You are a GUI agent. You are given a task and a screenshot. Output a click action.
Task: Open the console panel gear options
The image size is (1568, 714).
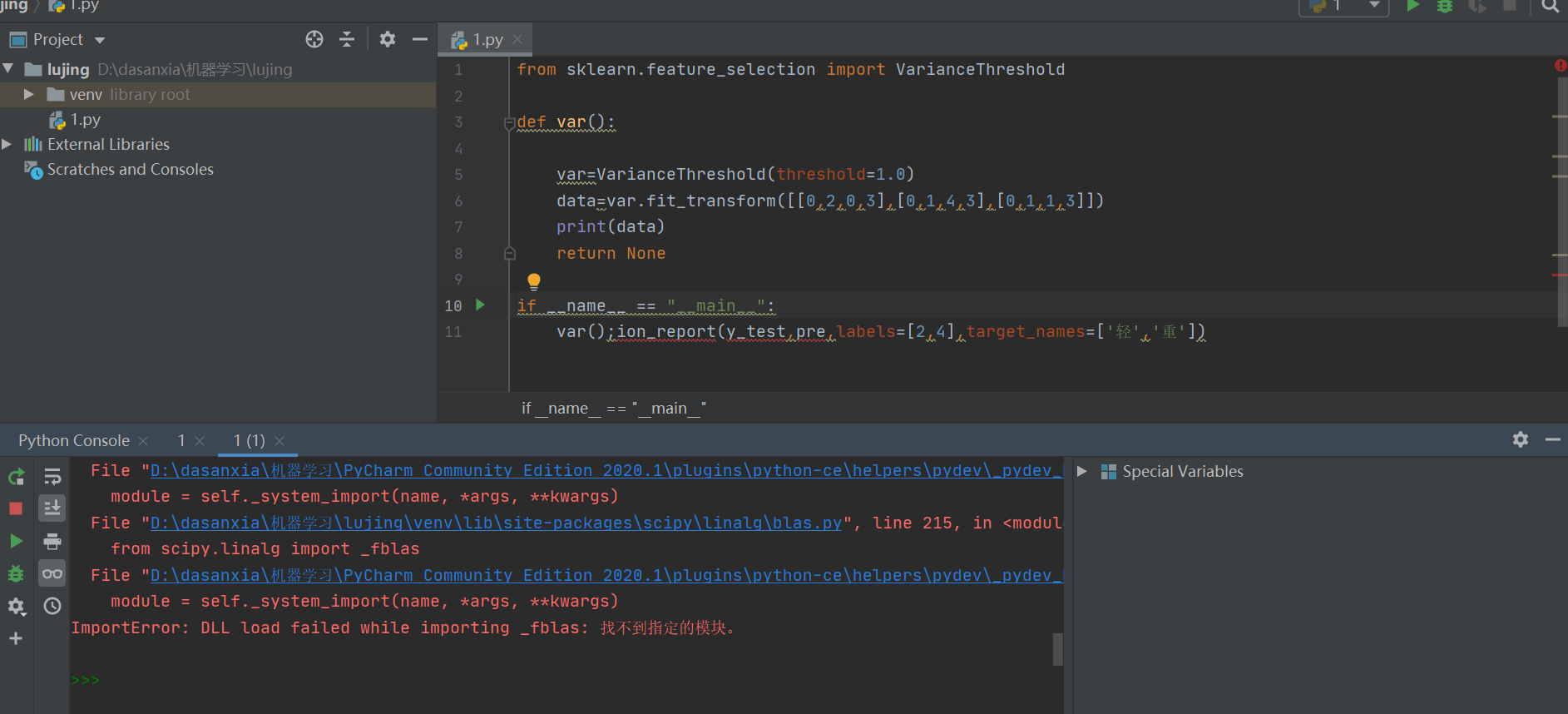pyautogui.click(x=1521, y=439)
